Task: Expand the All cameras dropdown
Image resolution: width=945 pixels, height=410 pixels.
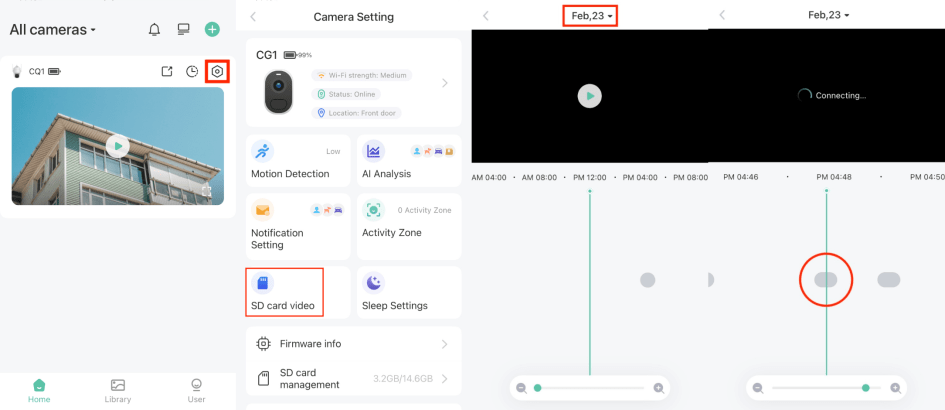Action: 53,30
